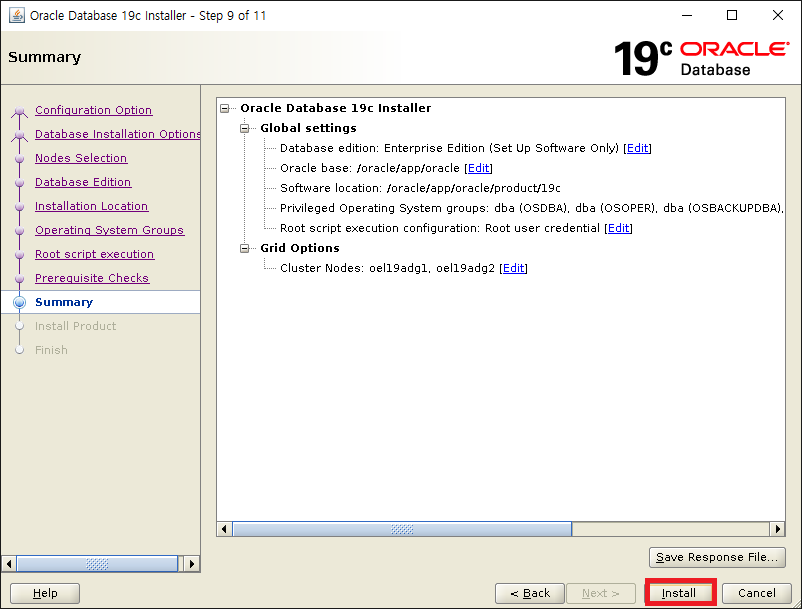Viewport: 802px width, 609px height.
Task: Click the steps panel left scroll arrow
Action: [x=9, y=564]
